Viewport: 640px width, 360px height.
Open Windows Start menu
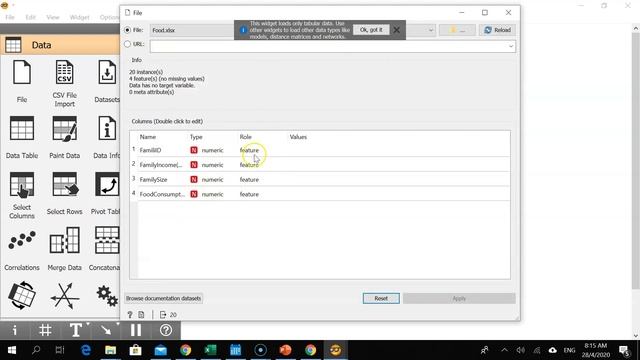(x=11, y=350)
